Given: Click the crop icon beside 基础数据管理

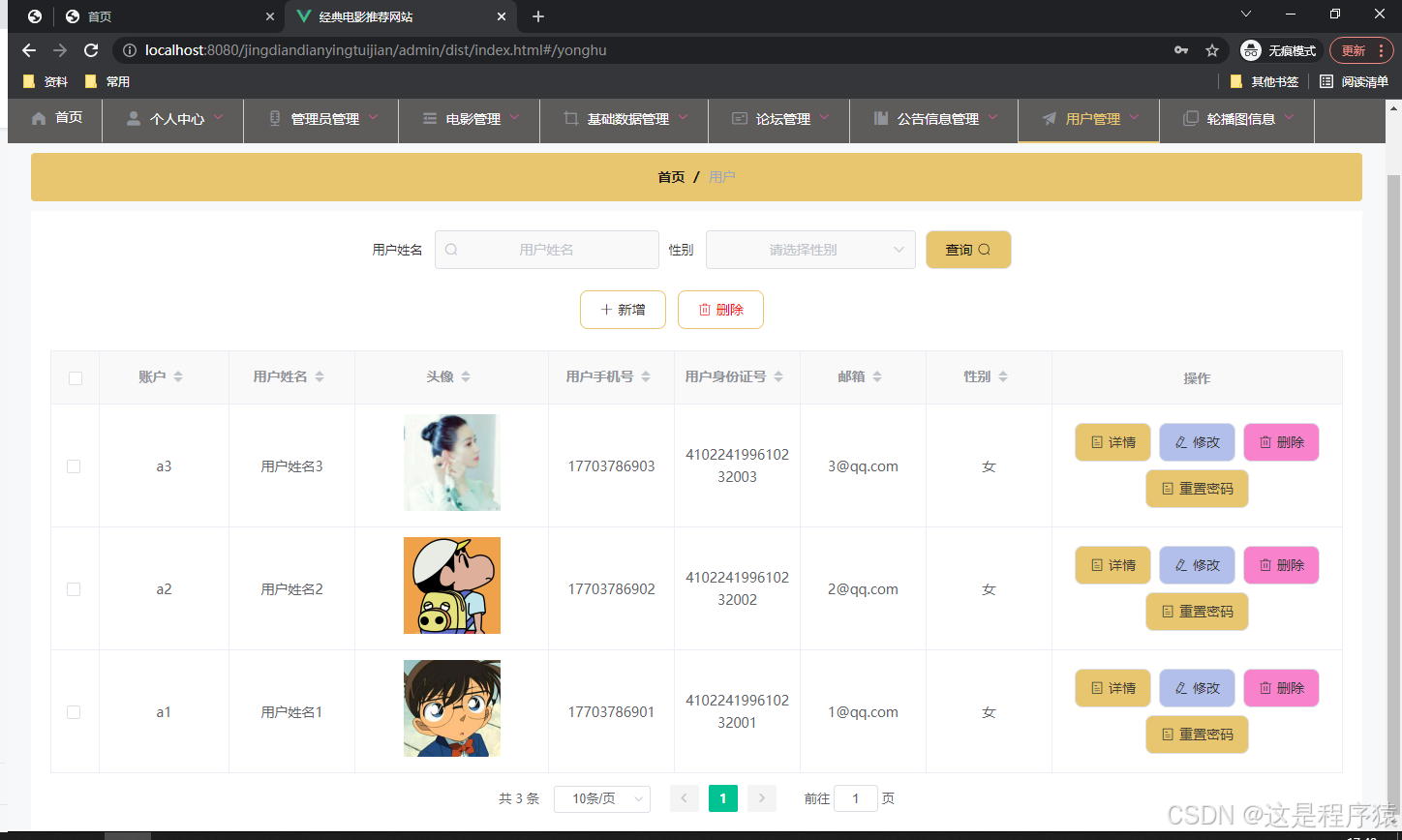Looking at the screenshot, I should tap(571, 118).
